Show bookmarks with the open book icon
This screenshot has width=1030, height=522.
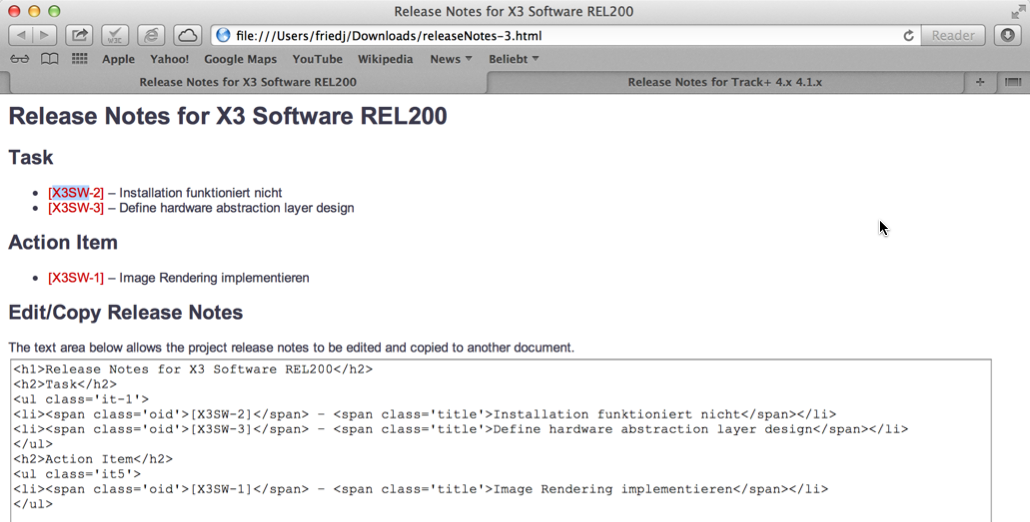pos(49,59)
